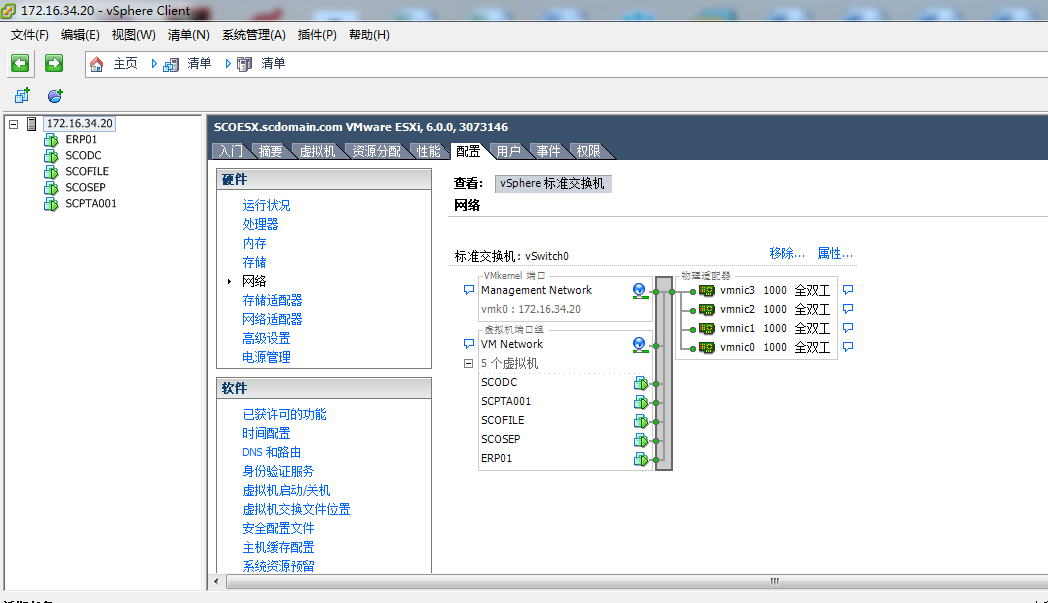Open the inventory breadcrumb arrow after 主页
1048x603 pixels.
[x=154, y=64]
